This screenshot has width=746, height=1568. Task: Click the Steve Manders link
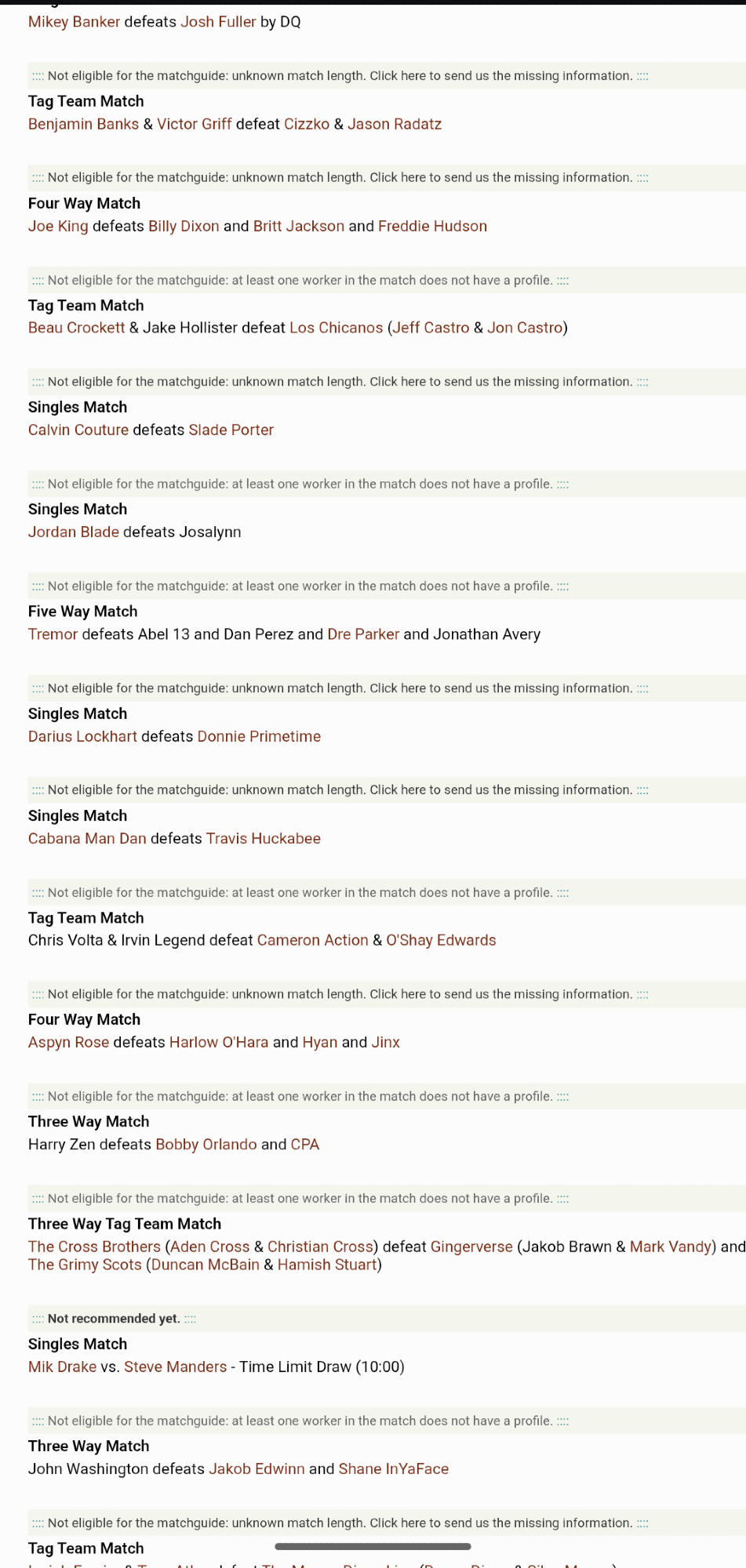coord(175,1367)
